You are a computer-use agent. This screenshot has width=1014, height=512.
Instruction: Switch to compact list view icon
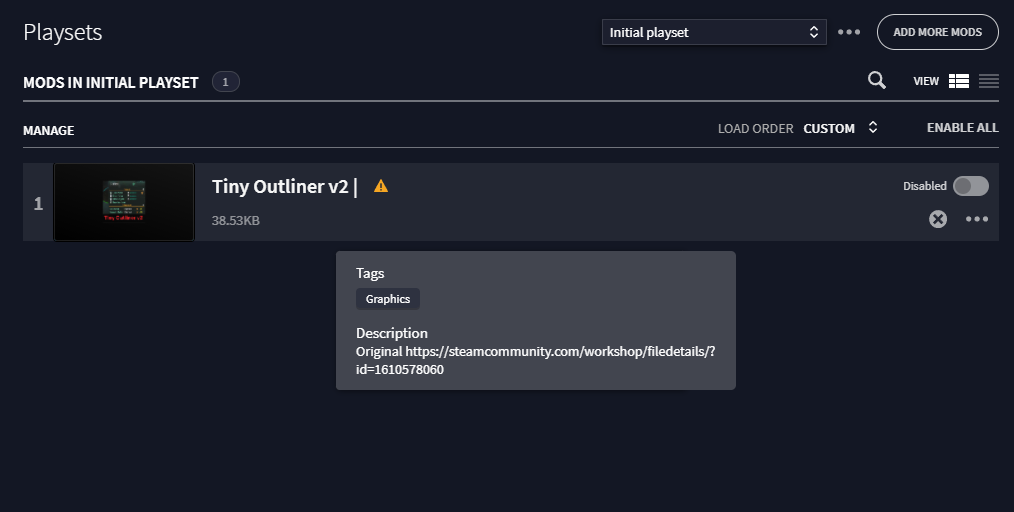[988, 81]
